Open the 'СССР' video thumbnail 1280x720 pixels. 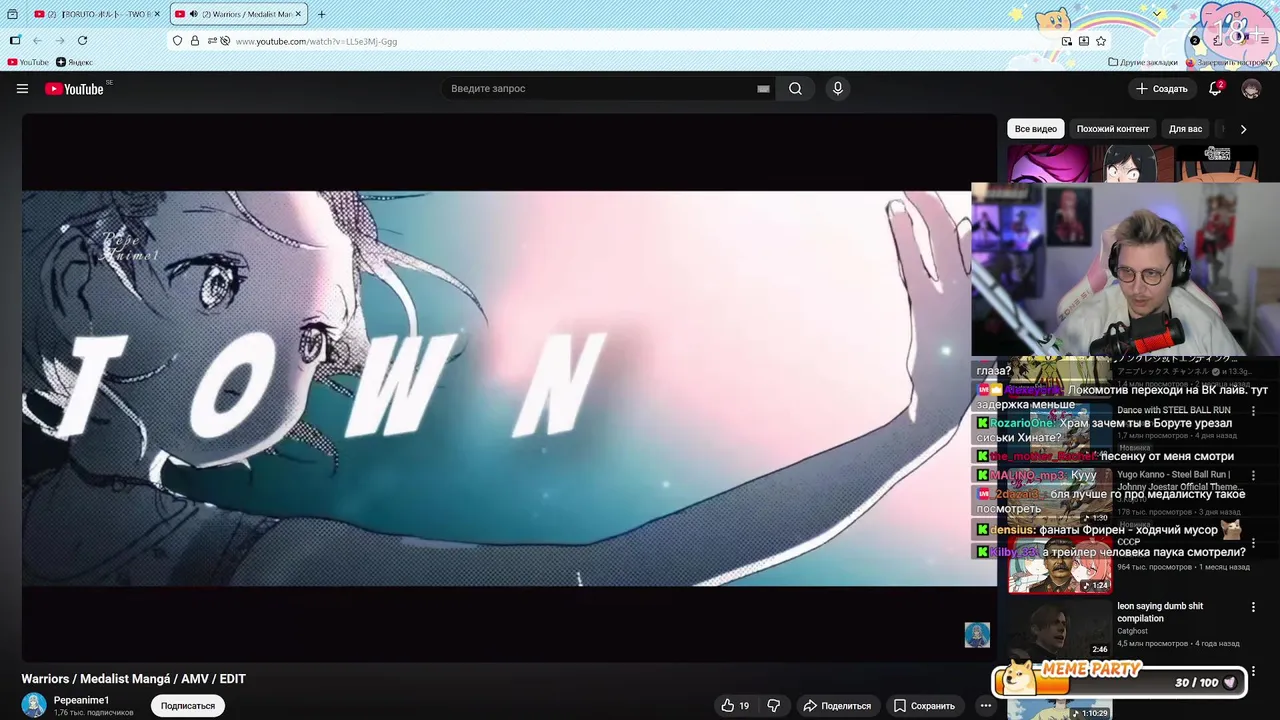(1060, 564)
